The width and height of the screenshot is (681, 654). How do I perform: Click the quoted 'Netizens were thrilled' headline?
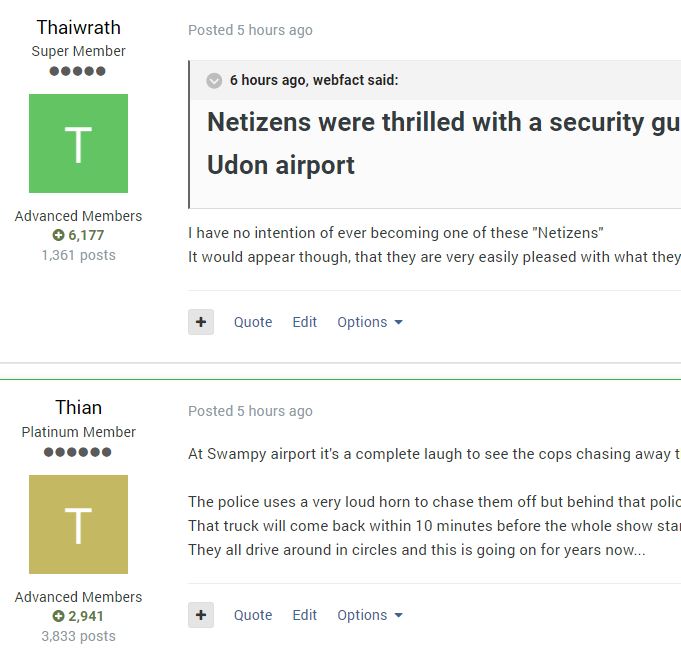[444, 143]
